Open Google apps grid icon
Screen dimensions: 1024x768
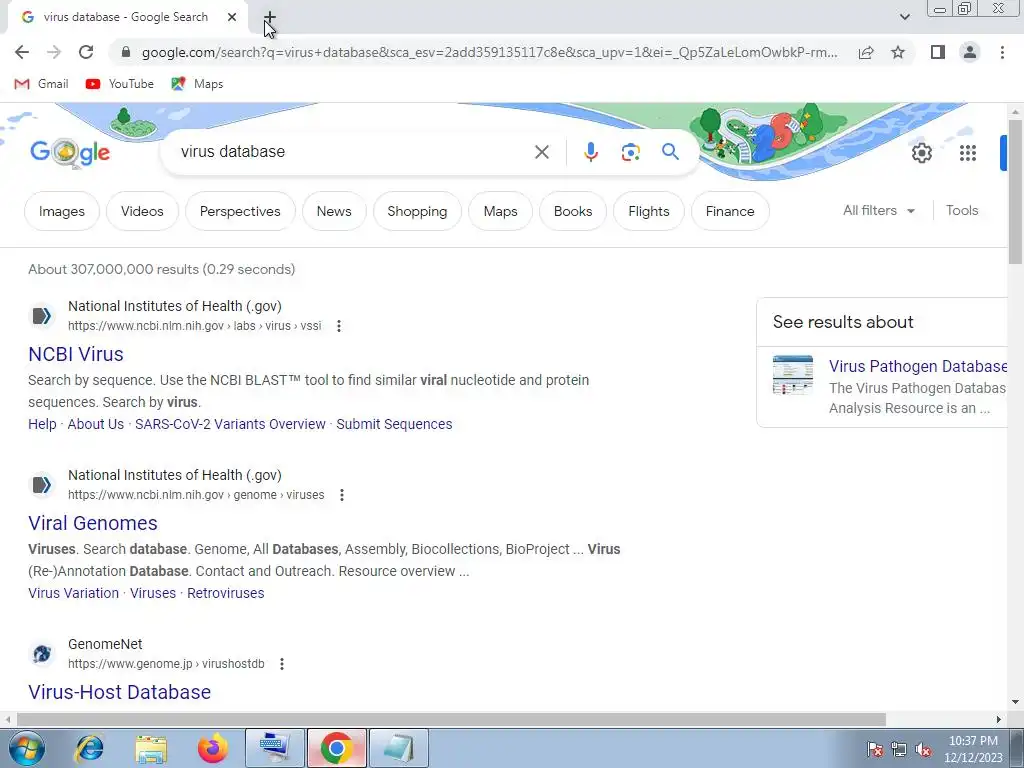coord(968,153)
